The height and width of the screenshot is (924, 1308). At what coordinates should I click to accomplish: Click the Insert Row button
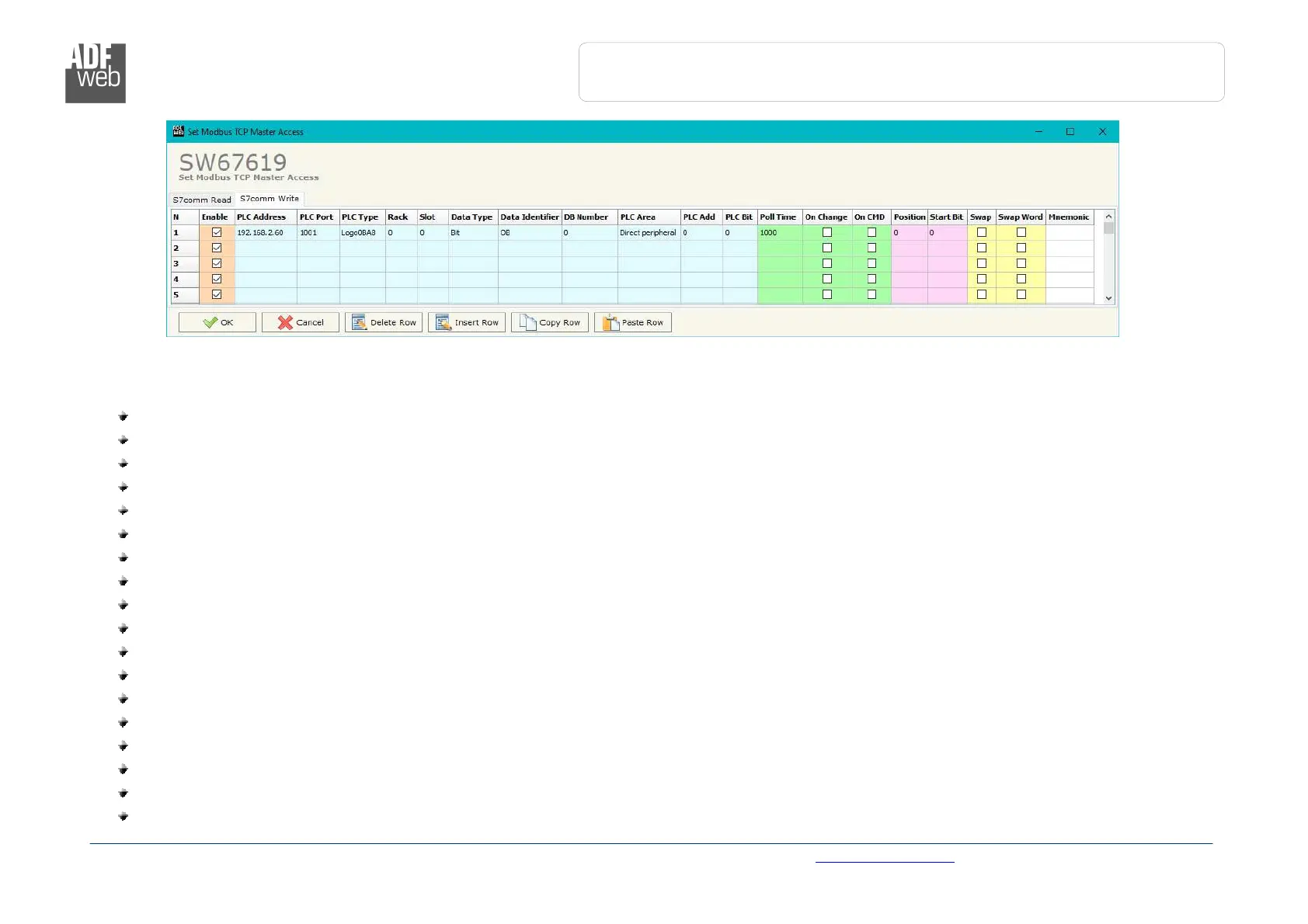tap(467, 322)
